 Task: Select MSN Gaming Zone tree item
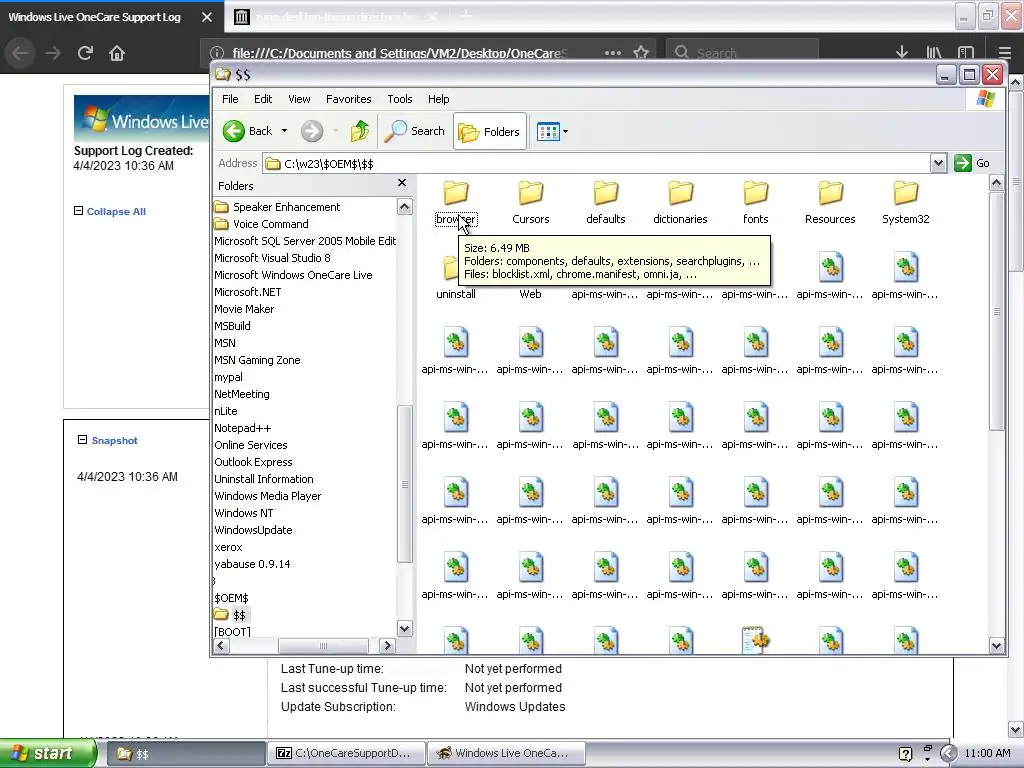click(257, 360)
